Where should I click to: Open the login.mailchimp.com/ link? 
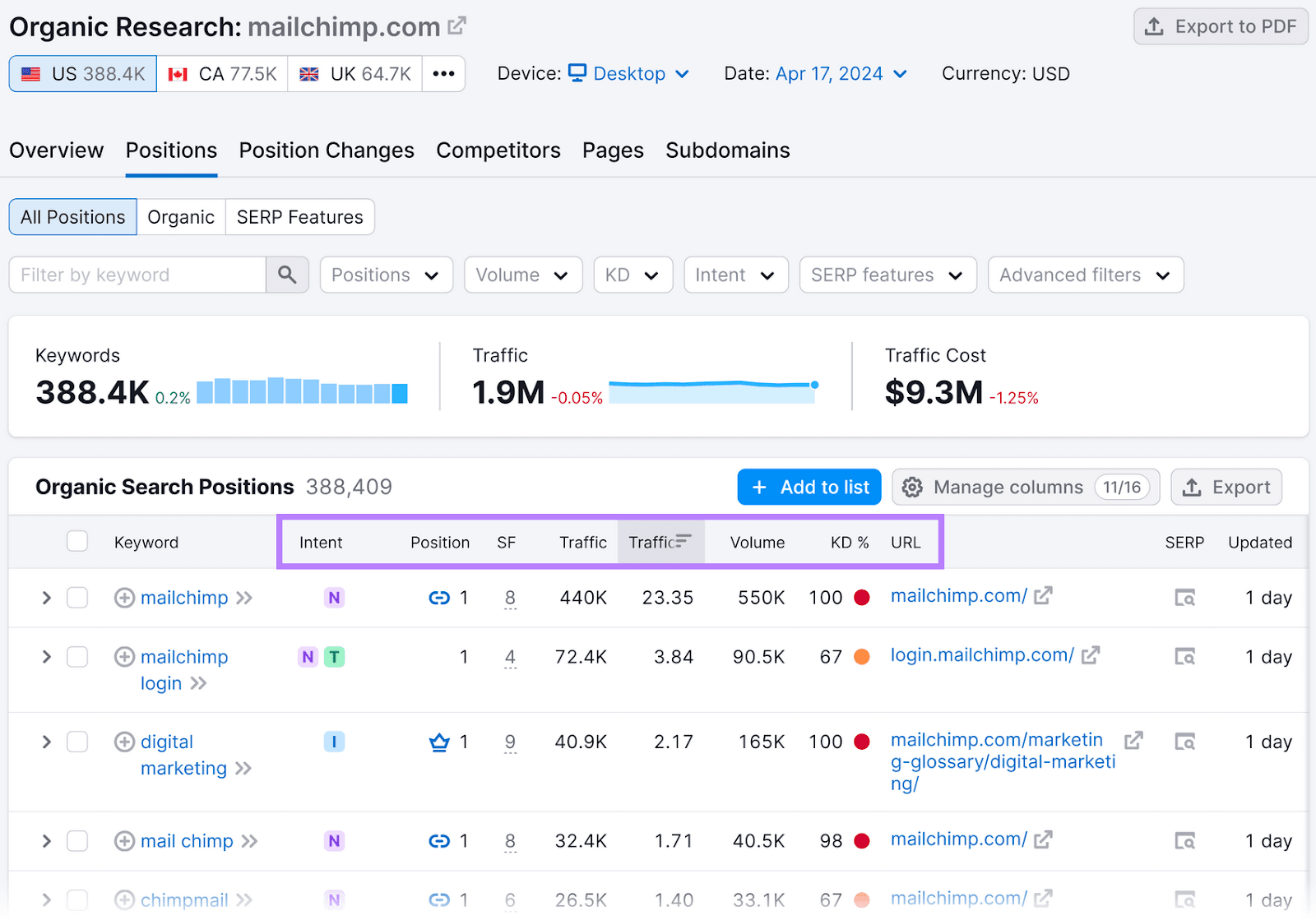coord(981,655)
